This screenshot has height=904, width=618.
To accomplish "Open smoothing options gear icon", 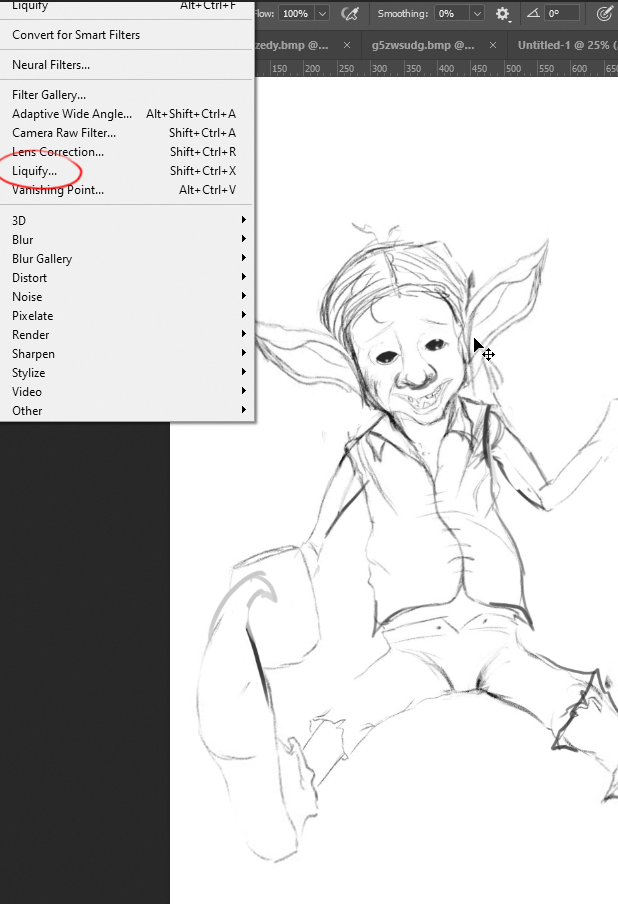I will point(503,14).
